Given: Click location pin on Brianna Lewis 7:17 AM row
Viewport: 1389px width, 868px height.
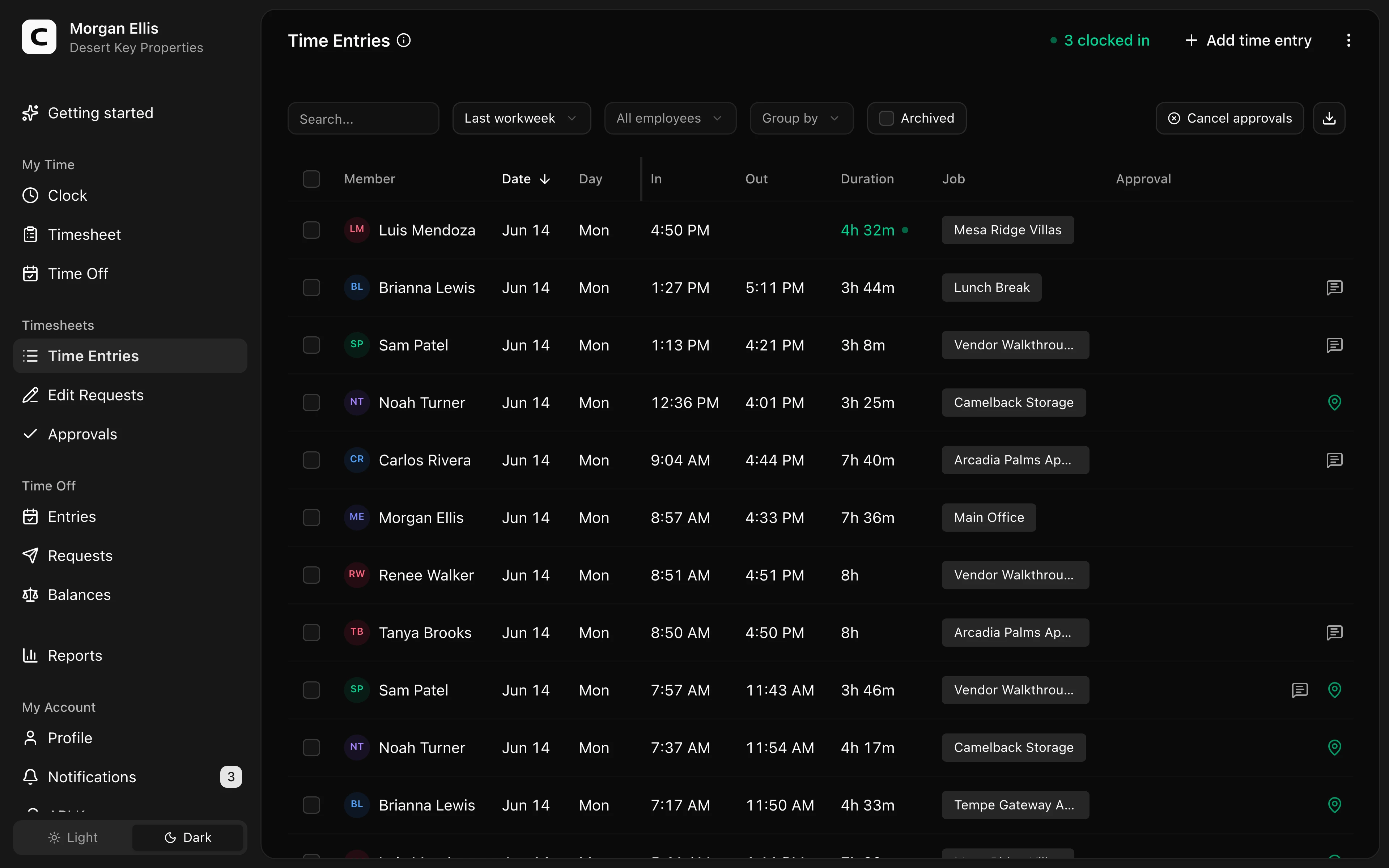Looking at the screenshot, I should click(1334, 805).
